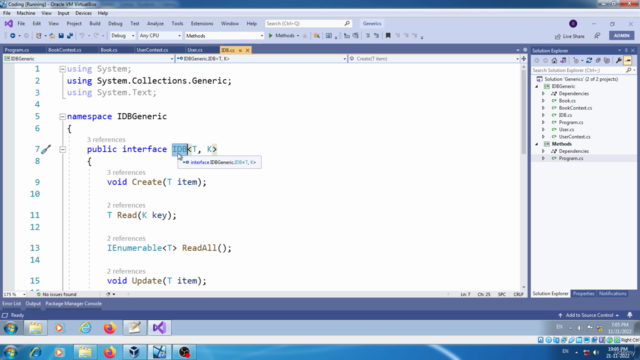
Task: Close the IDB.cs tab
Action: [247, 50]
